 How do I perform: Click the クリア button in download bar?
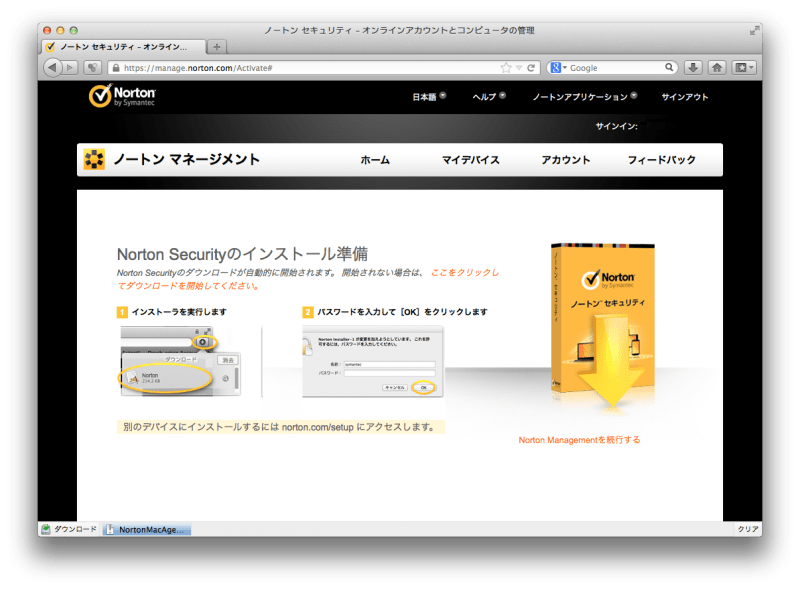point(747,529)
